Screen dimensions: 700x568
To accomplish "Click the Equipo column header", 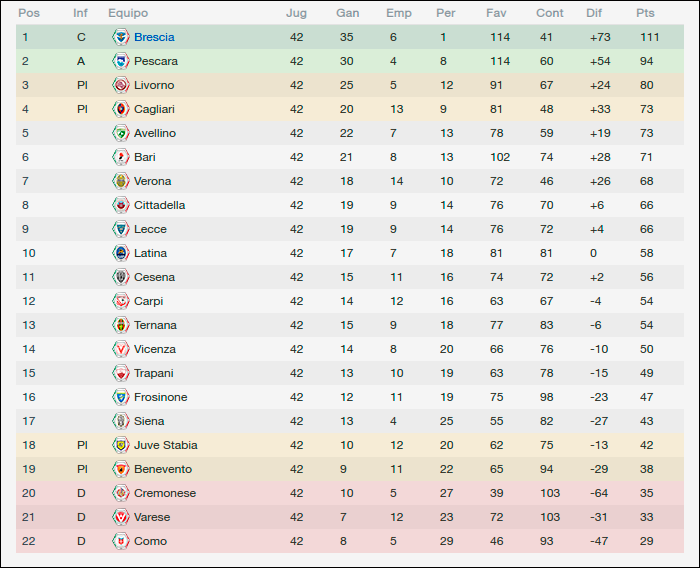I will pyautogui.click(x=128, y=13).
